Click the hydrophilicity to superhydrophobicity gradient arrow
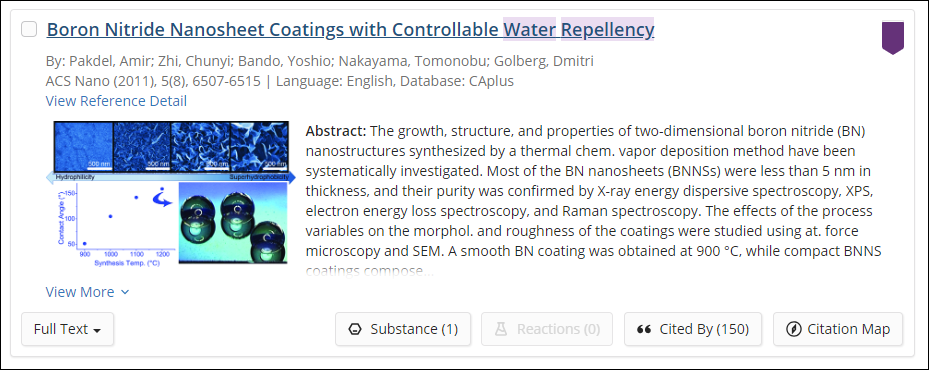Screen dimensions: 929x370 (x=171, y=177)
